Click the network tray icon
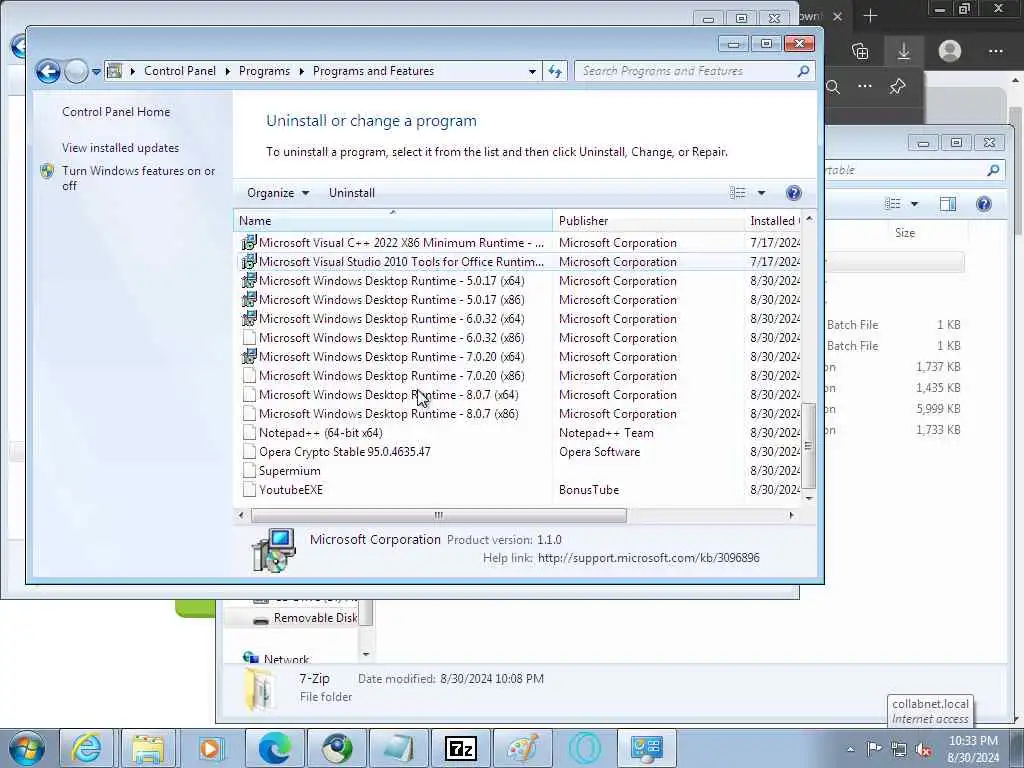Image resolution: width=1024 pixels, height=768 pixels. point(899,750)
